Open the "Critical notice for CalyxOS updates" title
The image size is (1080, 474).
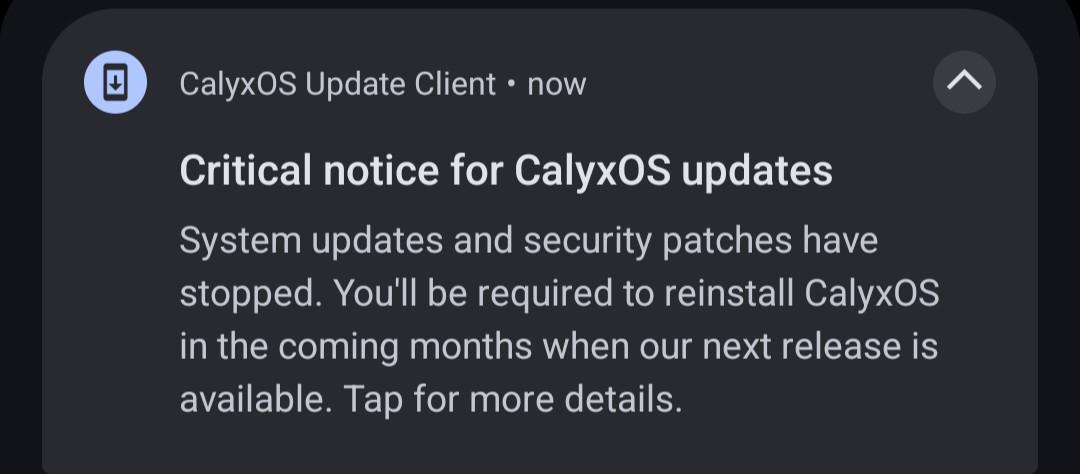[x=506, y=171]
